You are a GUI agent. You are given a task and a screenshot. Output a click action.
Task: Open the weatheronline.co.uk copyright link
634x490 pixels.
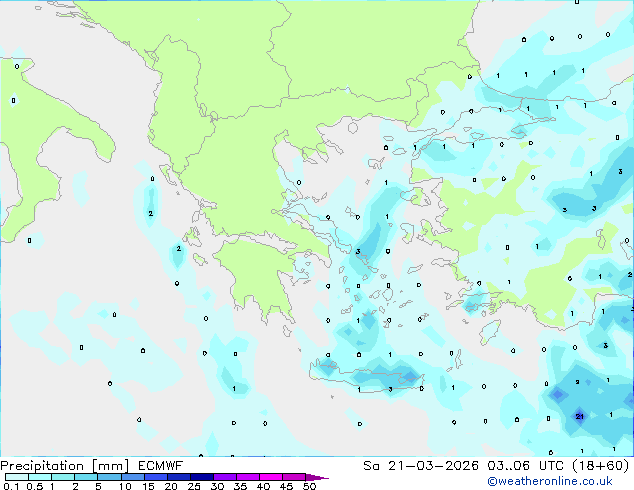550,481
